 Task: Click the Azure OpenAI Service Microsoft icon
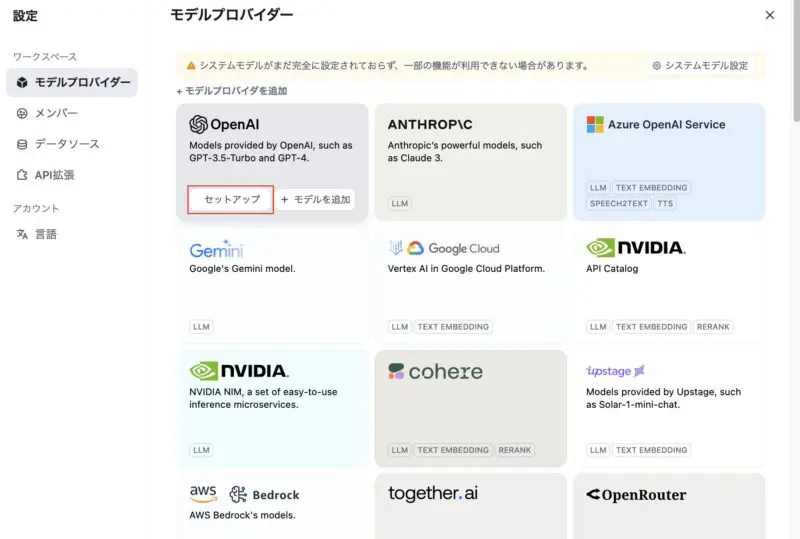pos(595,124)
